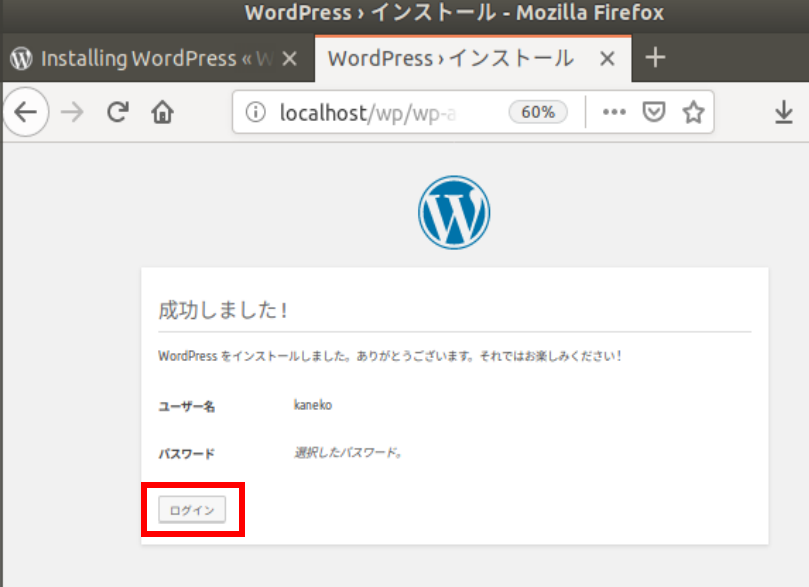
Task: Open a new tab with plus button
Action: [655, 57]
